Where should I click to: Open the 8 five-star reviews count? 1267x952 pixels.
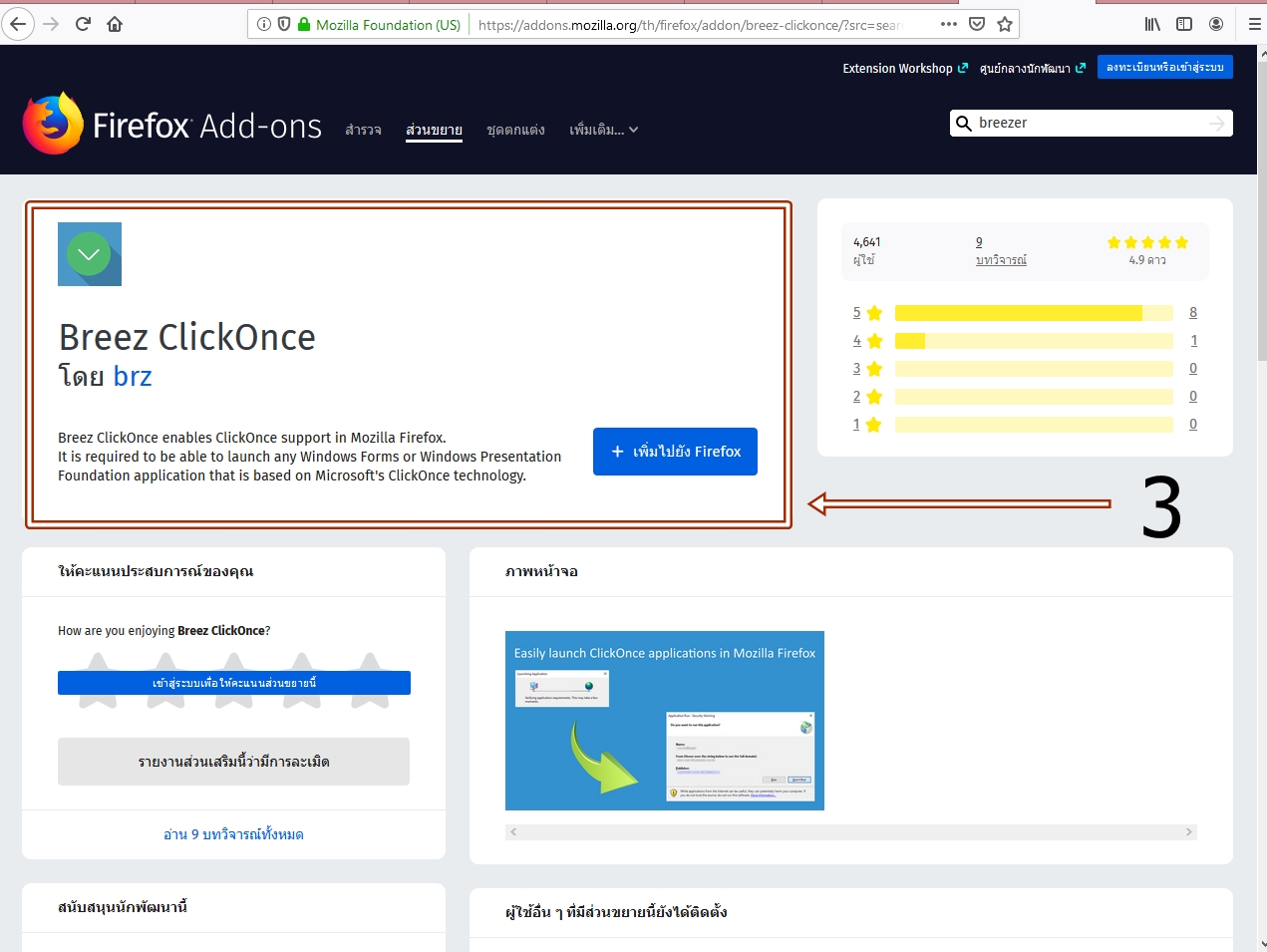1193,313
